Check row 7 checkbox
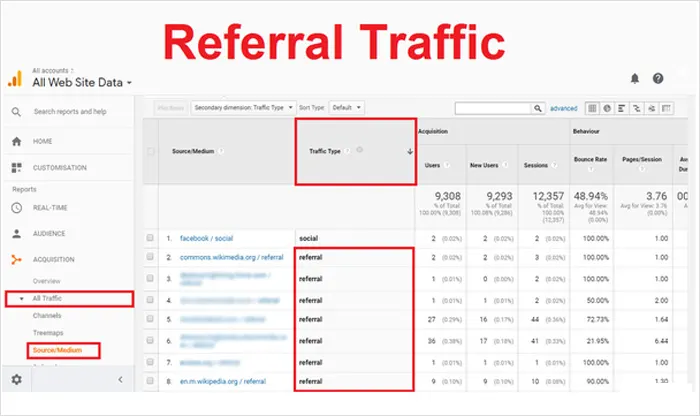This screenshot has width=700, height=416. point(150,362)
